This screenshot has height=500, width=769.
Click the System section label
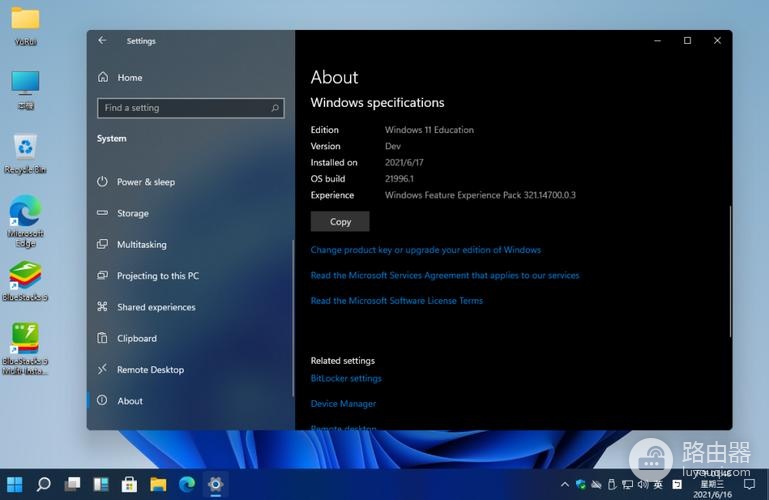coord(111,139)
